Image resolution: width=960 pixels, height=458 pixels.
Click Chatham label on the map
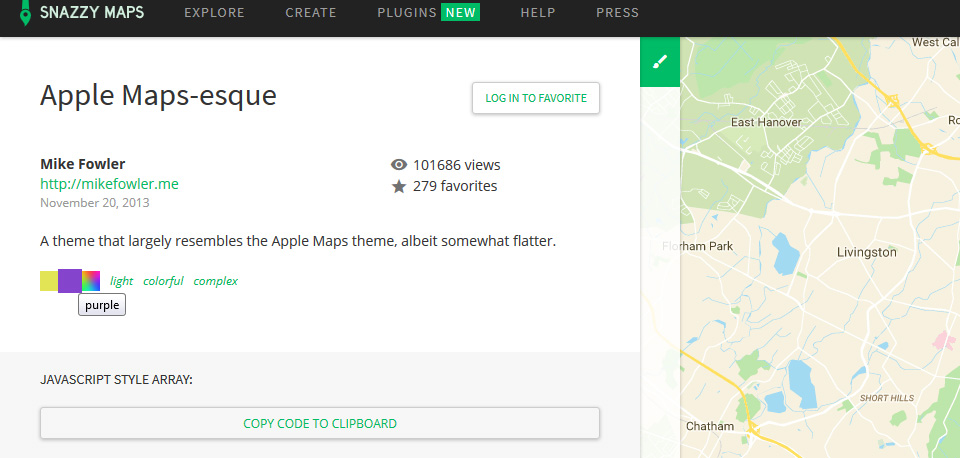point(710,426)
